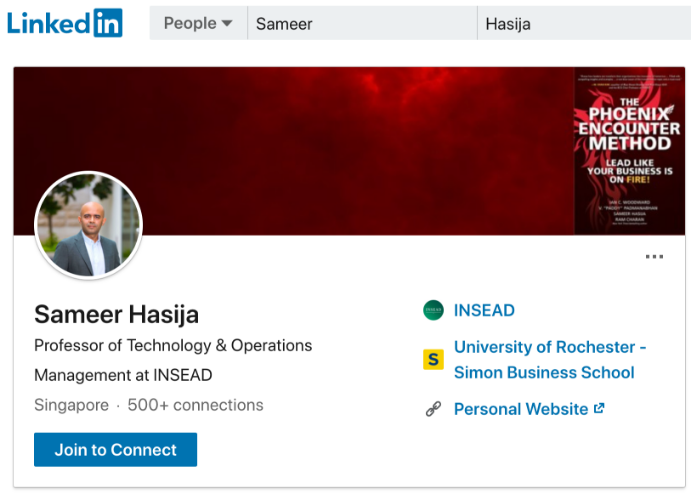Open the People search type dropdown
Viewport: 691px width, 494px height.
[x=198, y=23]
